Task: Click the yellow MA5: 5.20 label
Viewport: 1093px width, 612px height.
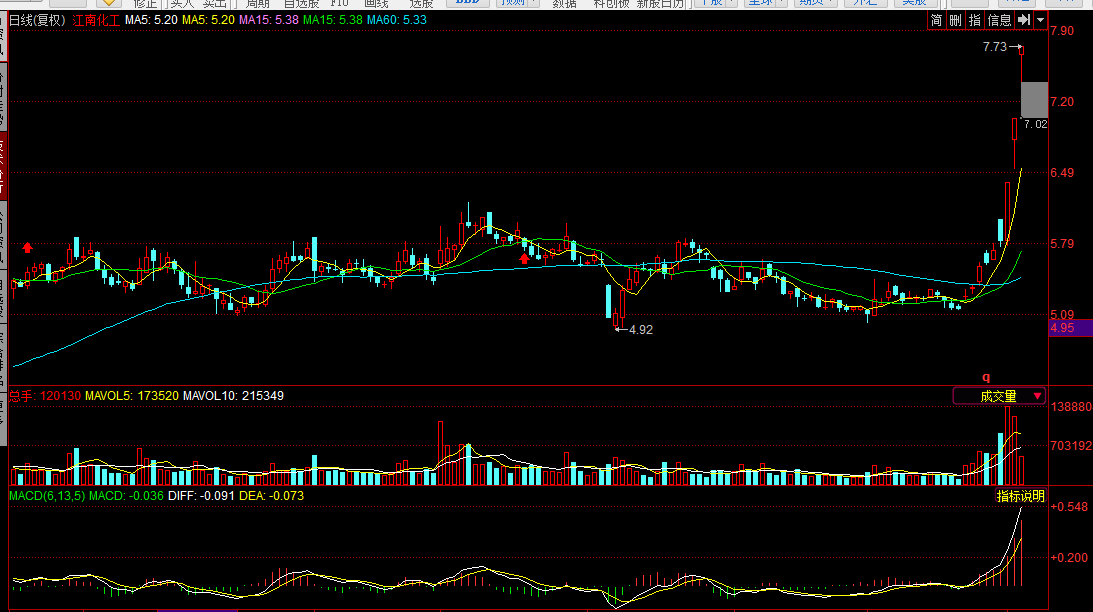Action: [208, 20]
